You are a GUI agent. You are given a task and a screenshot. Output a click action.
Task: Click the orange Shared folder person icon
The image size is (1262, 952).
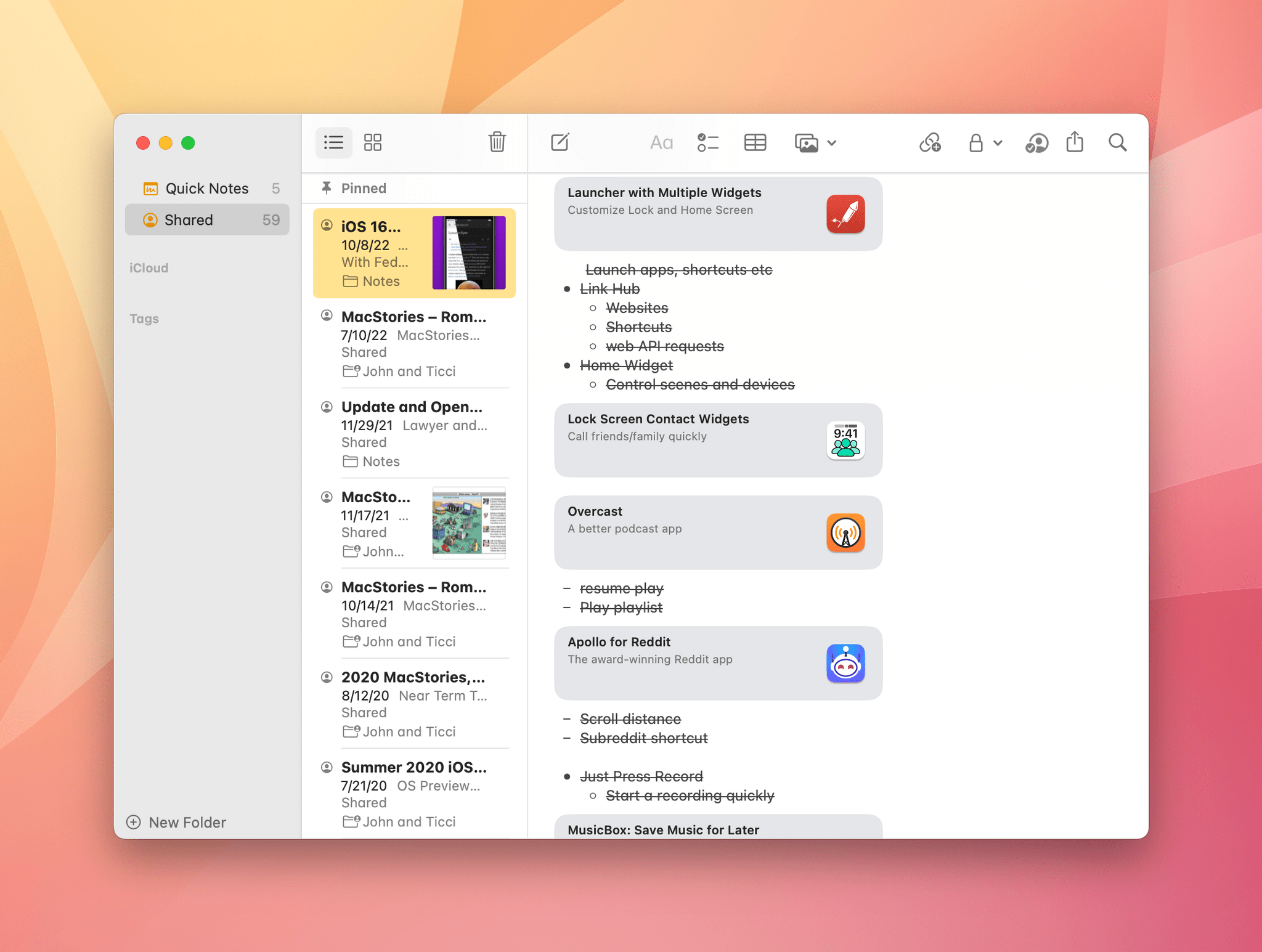pyautogui.click(x=150, y=220)
